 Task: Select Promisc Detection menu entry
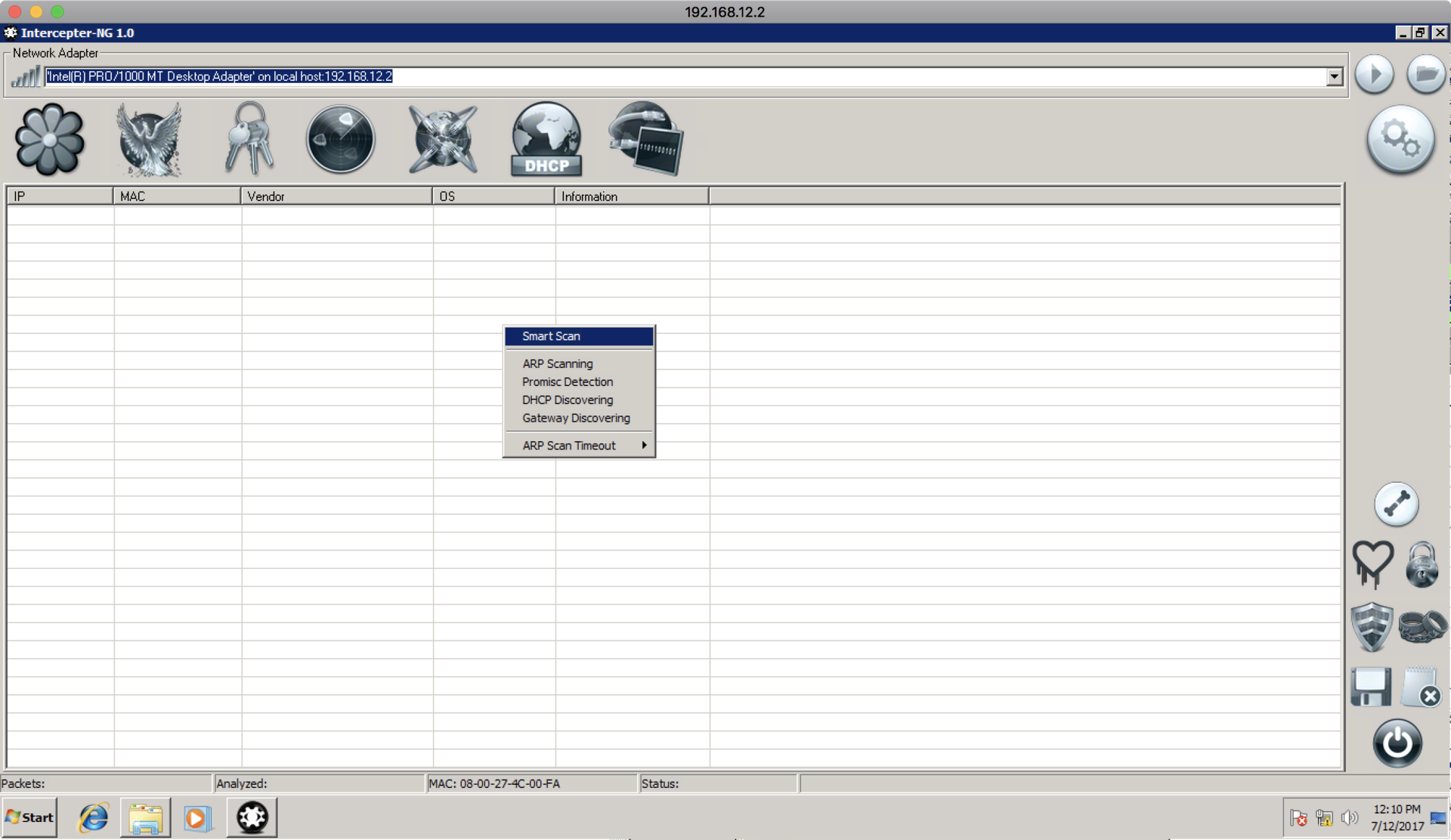point(579,382)
